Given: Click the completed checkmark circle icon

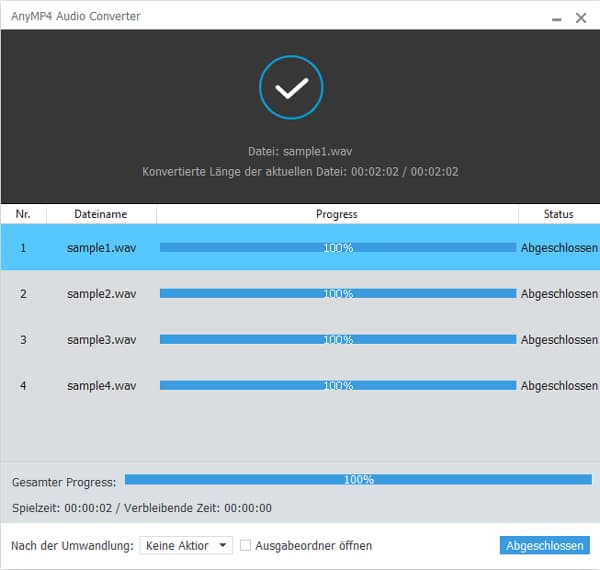Looking at the screenshot, I should click(x=291, y=88).
